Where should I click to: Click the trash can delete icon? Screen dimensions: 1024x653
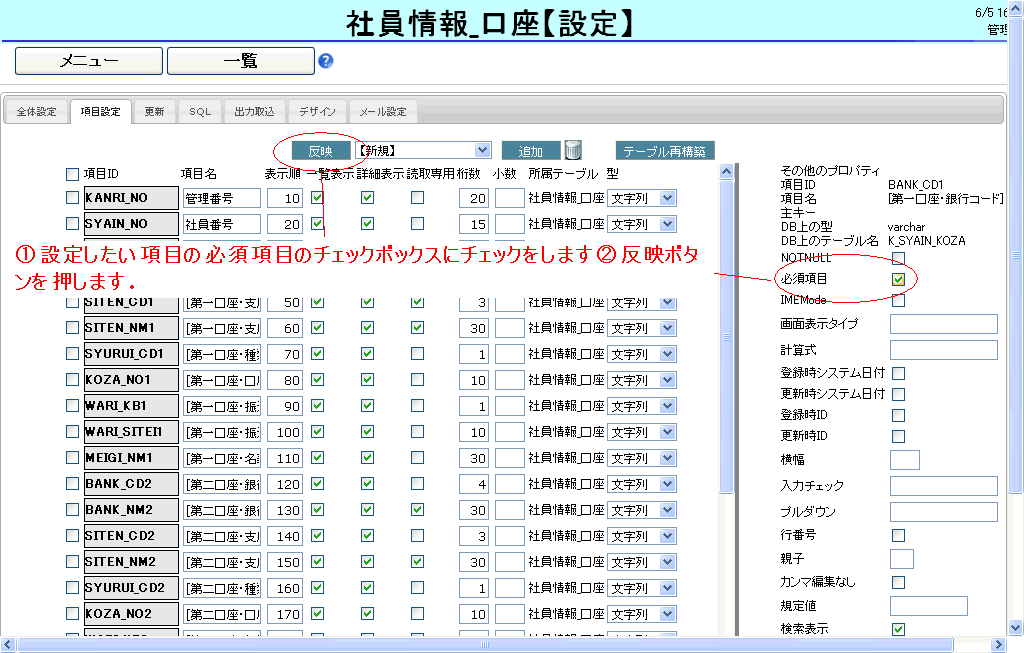tap(573, 150)
